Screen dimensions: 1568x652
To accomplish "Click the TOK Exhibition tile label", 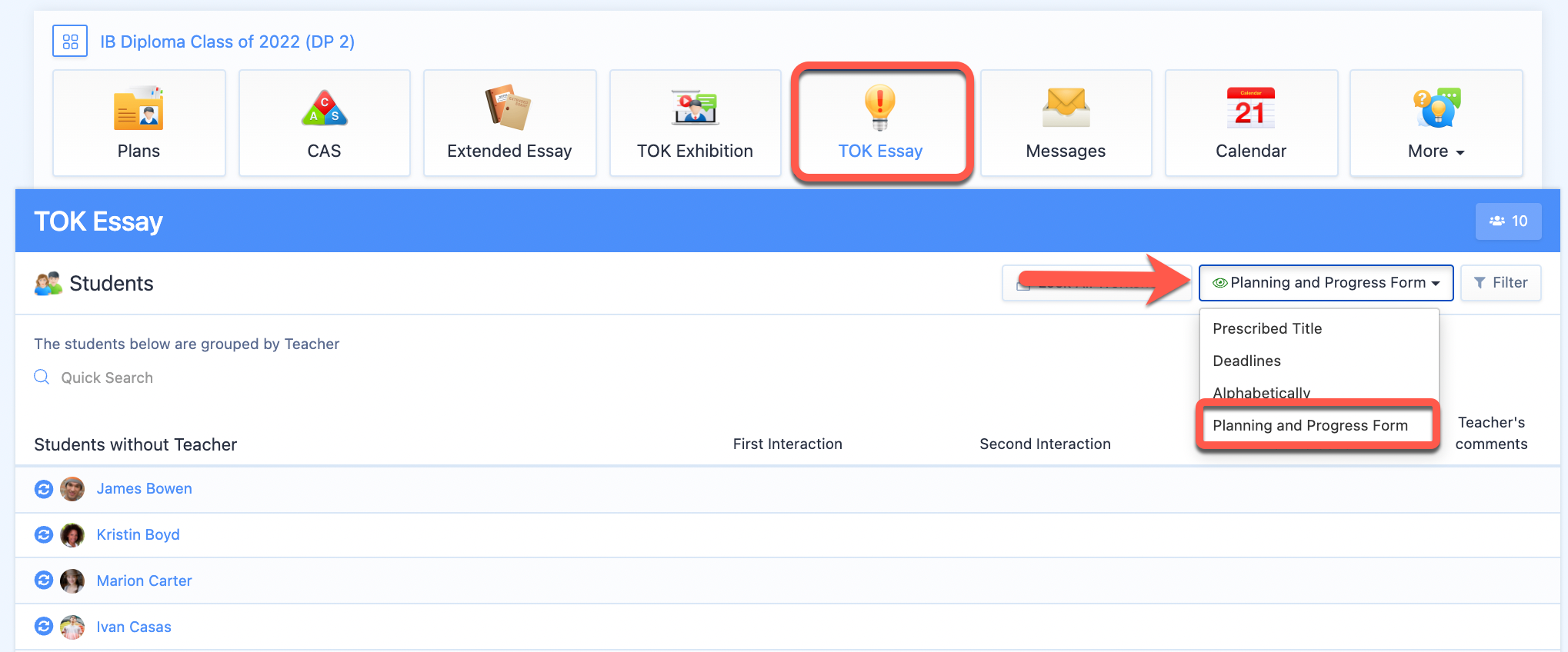I will click(695, 151).
